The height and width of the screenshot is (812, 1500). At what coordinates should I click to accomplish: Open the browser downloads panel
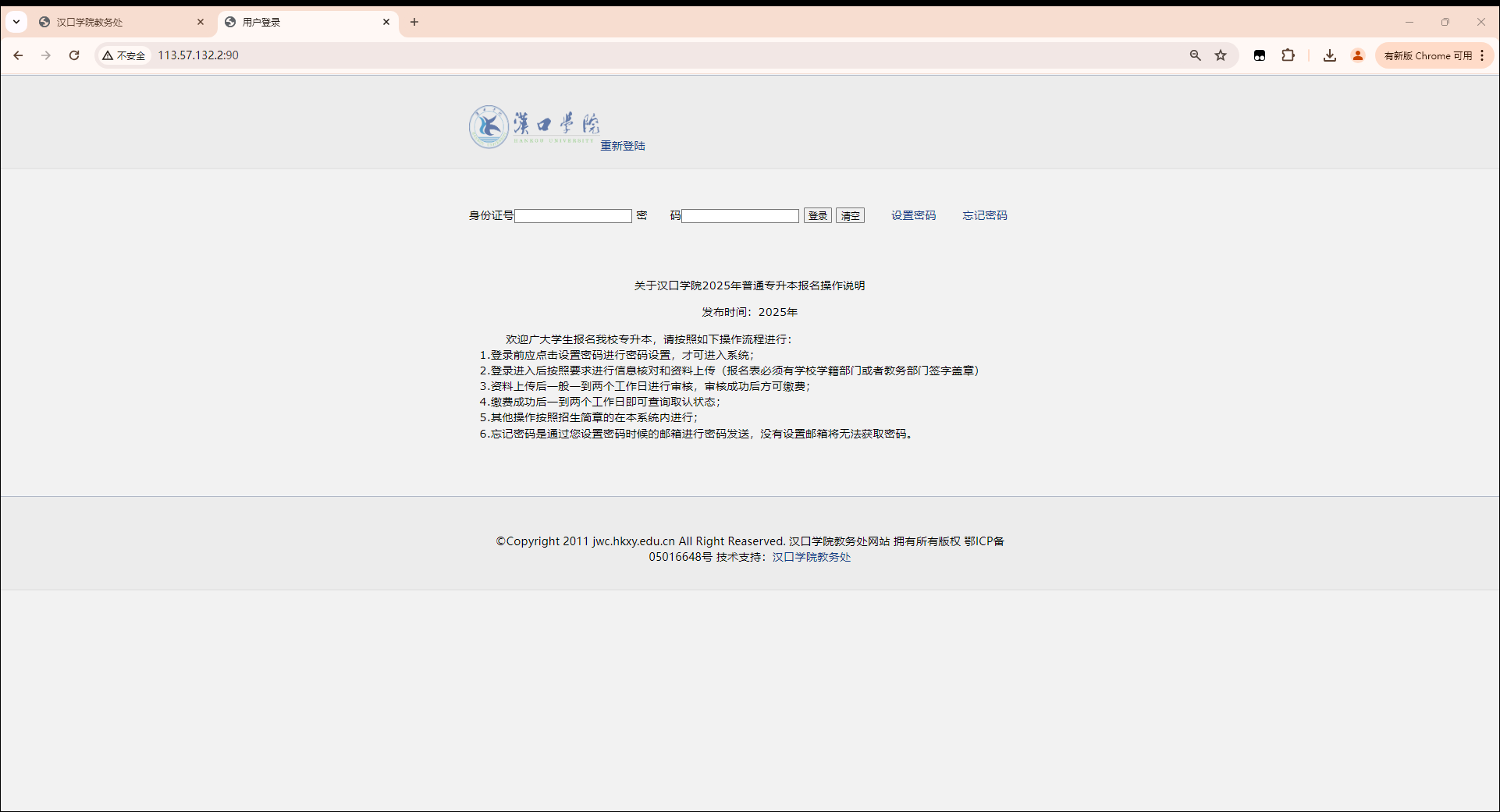(1330, 55)
